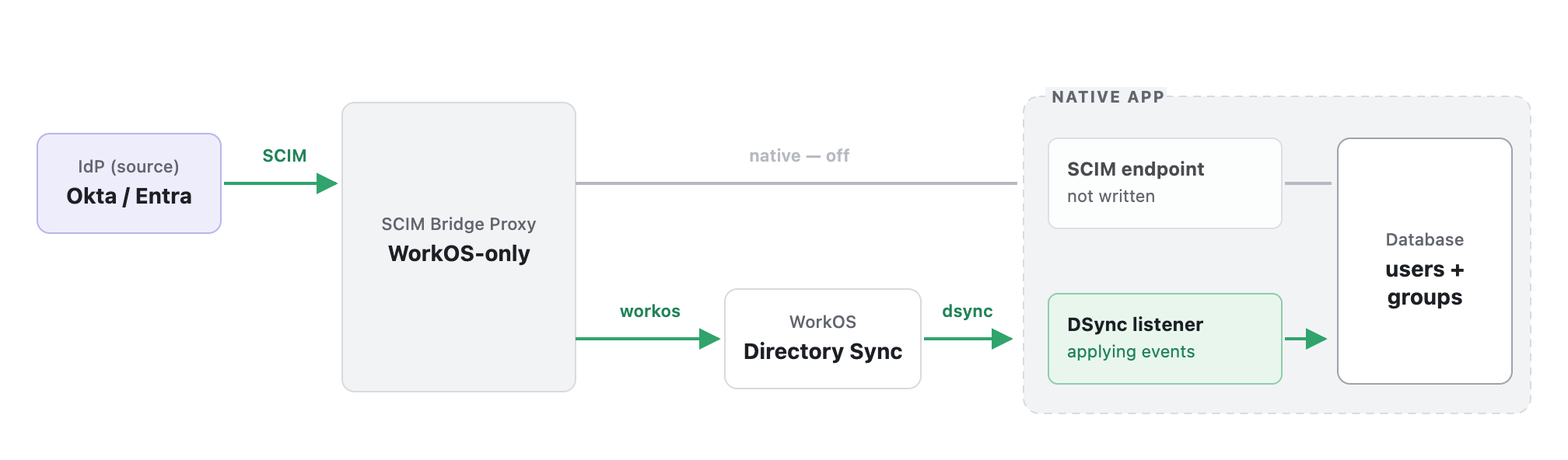Click the 'IdP (source)' caption
This screenshot has height=460, width=1568.
[129, 166]
